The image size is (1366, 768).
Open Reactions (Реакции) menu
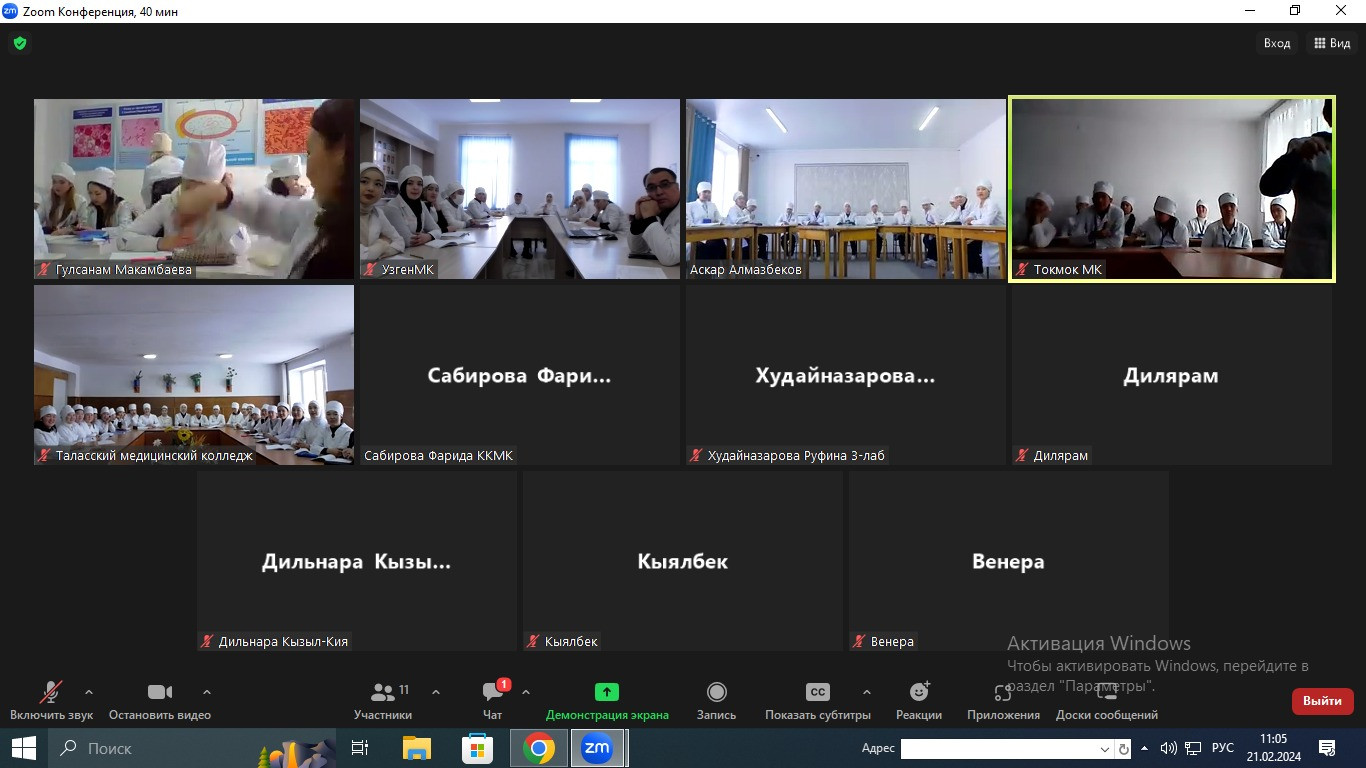click(919, 700)
